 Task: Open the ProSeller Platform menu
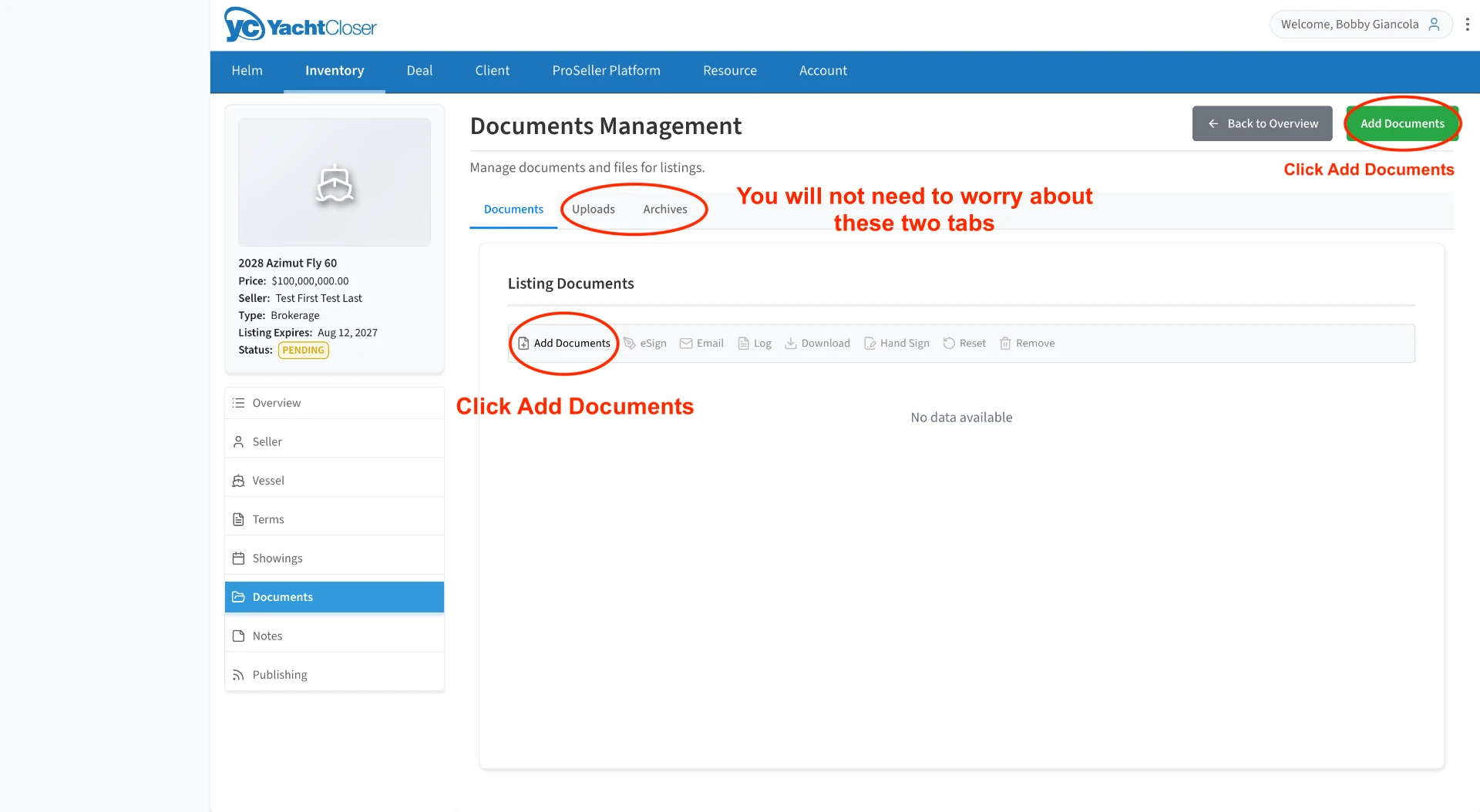(607, 71)
